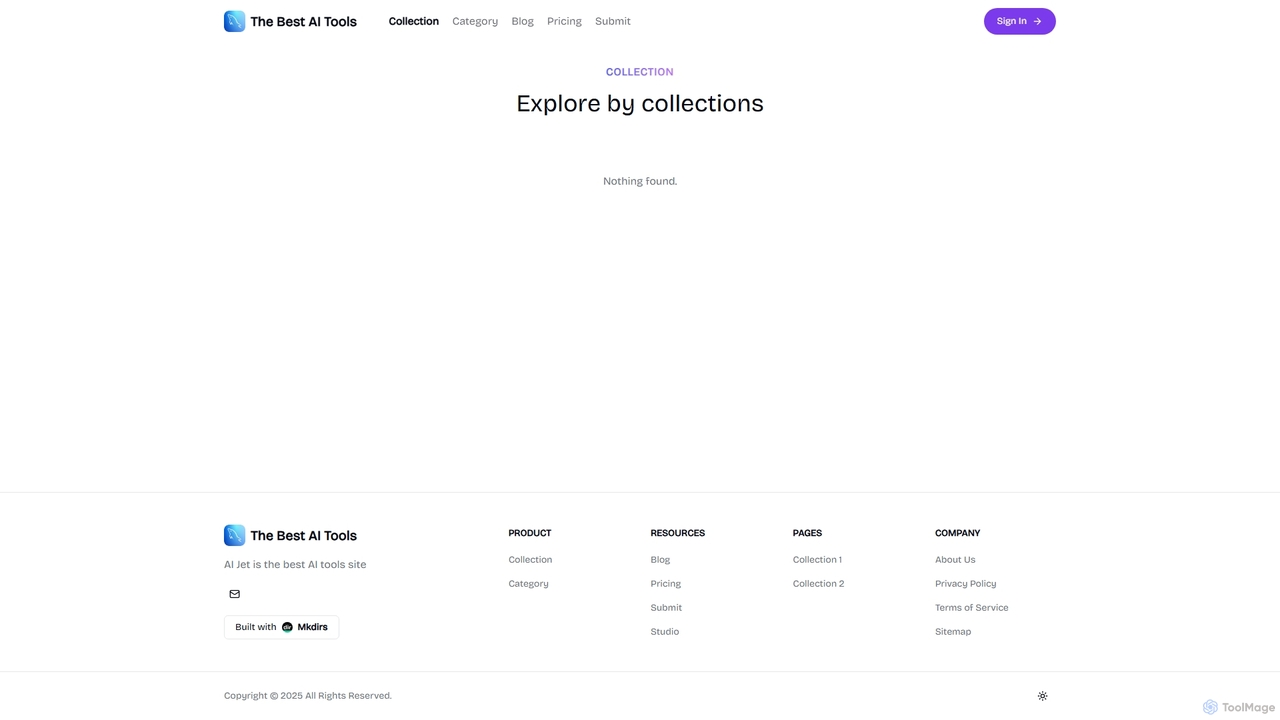Image resolution: width=1280 pixels, height=720 pixels.
Task: Click the COMPANY footer heading
Action: click(x=957, y=533)
